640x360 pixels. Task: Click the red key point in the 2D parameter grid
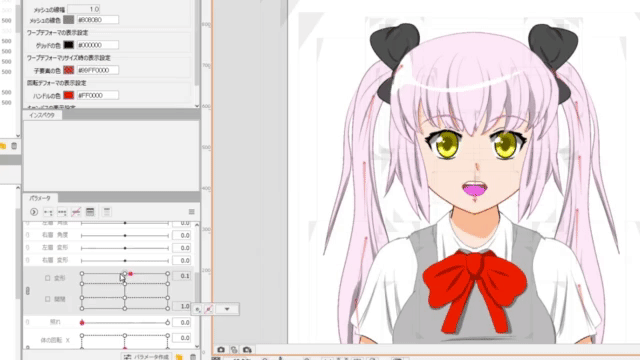(x=130, y=274)
